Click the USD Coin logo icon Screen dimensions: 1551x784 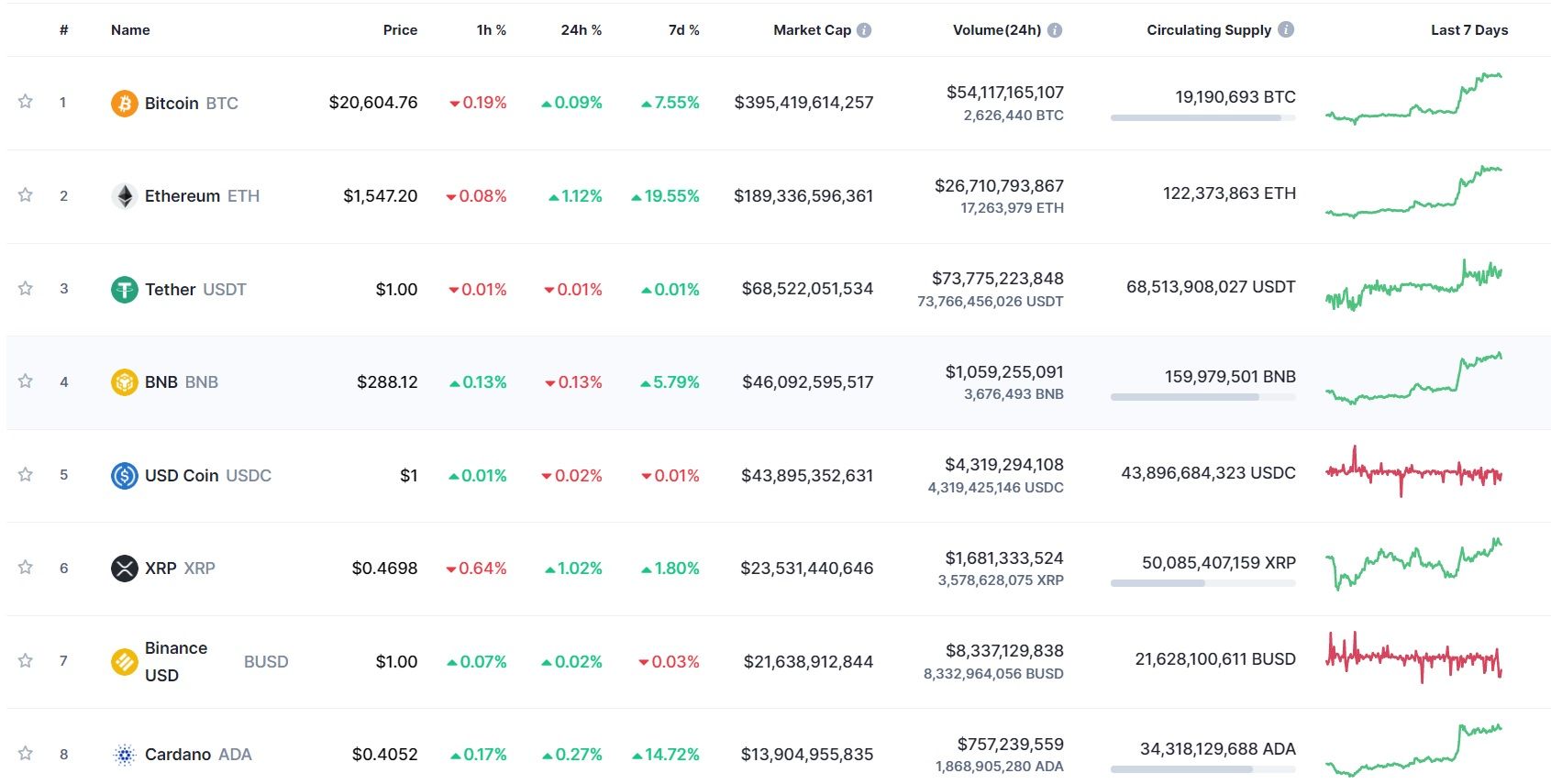125,476
